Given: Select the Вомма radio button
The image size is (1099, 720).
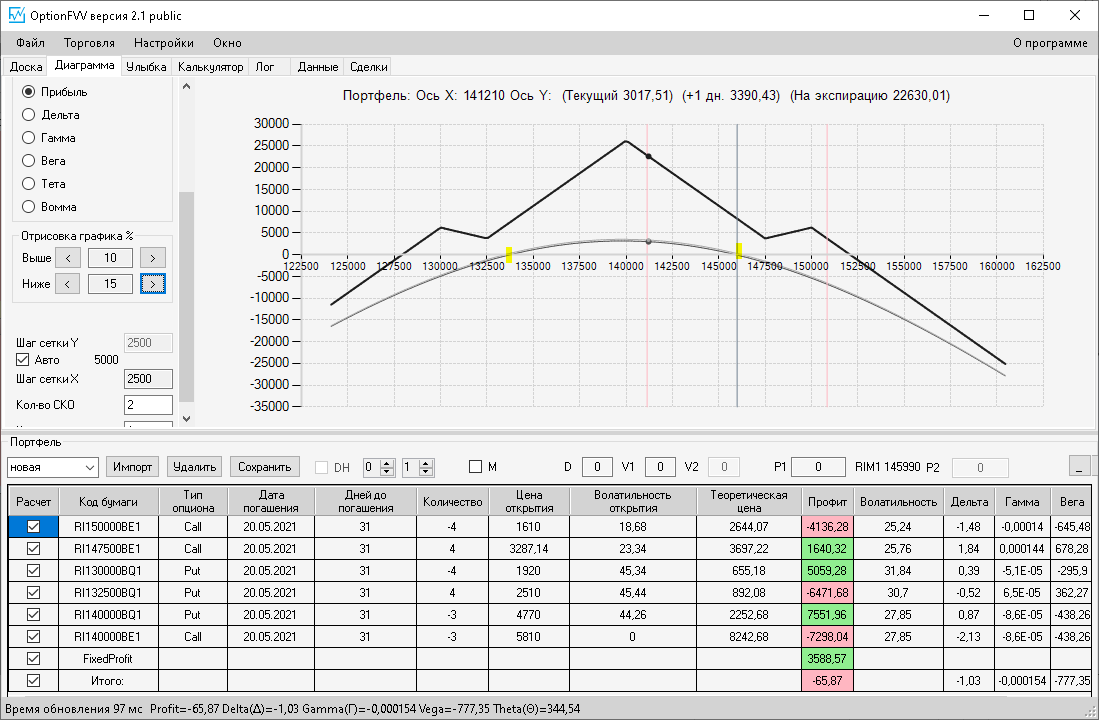Looking at the screenshot, I should pos(28,207).
